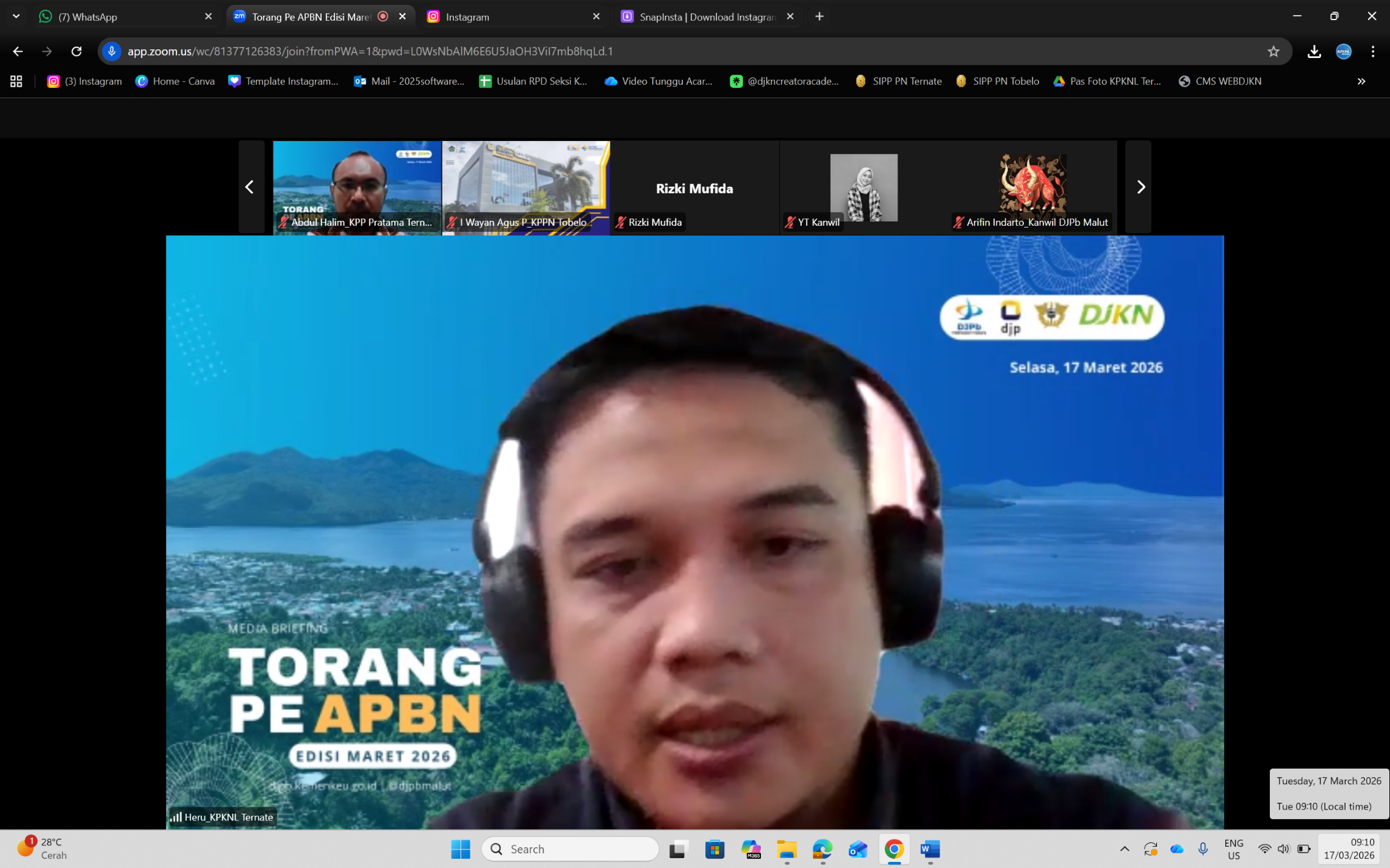Show next participants with right chevron

coord(1140,187)
